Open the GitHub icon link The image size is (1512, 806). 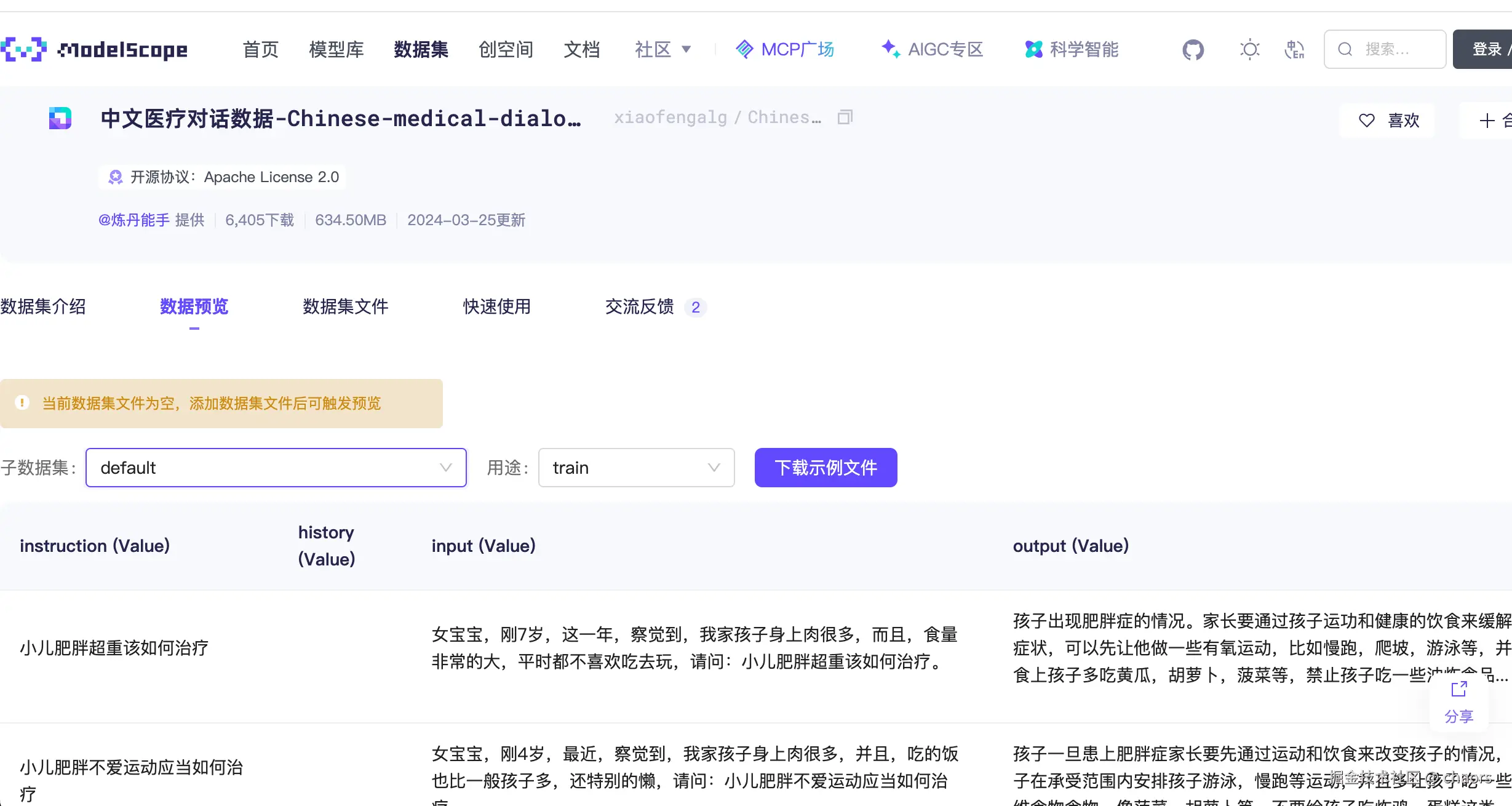point(1193,49)
